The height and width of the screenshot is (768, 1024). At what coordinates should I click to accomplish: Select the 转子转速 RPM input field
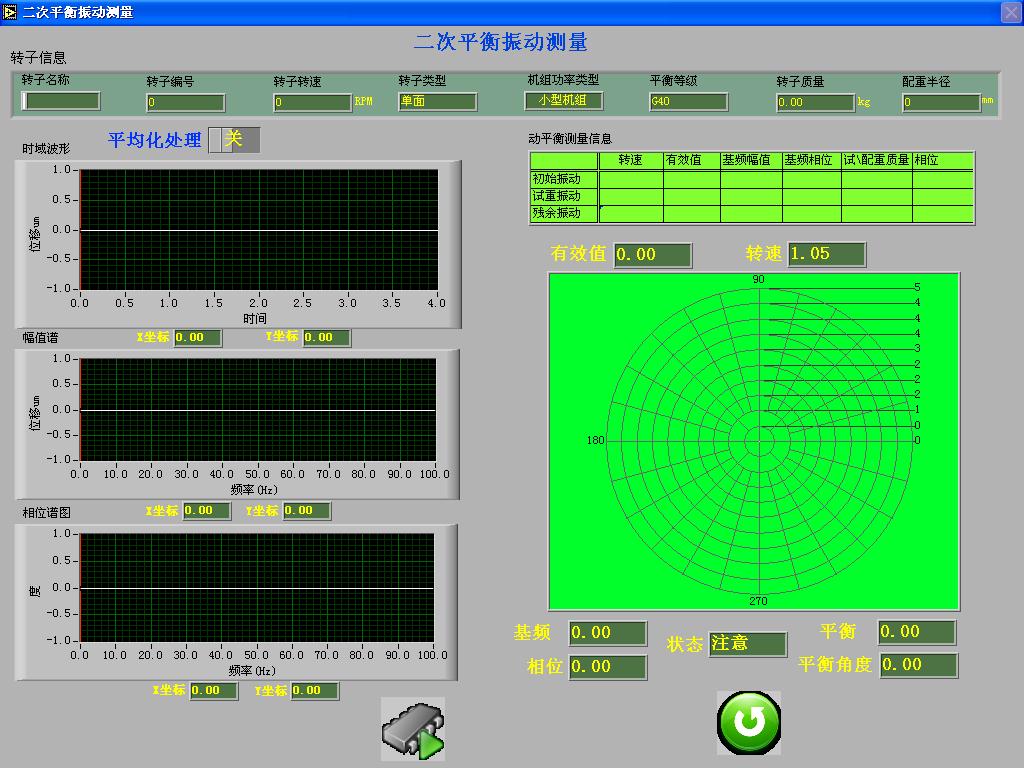point(312,103)
